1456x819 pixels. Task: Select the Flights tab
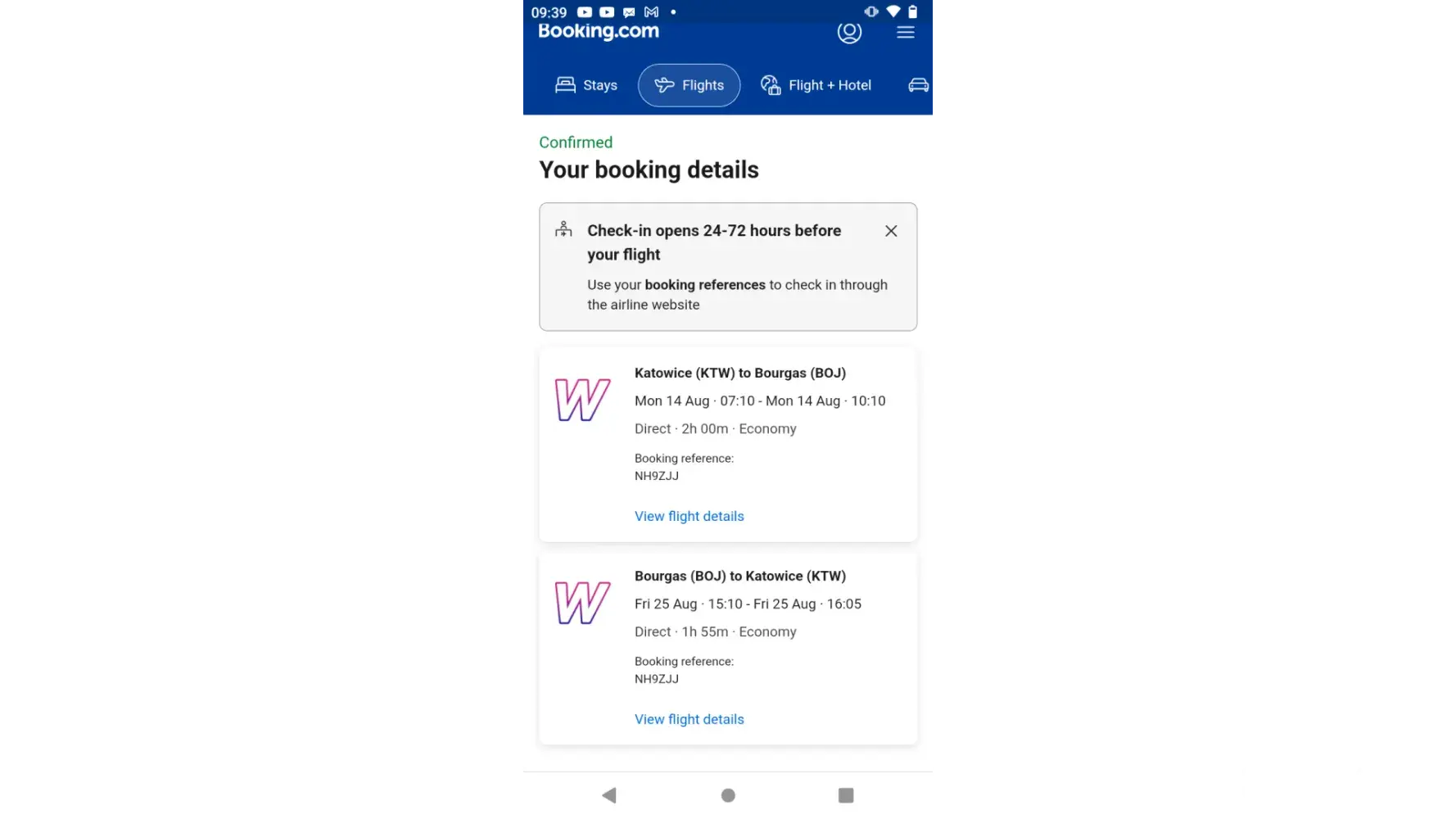click(689, 85)
